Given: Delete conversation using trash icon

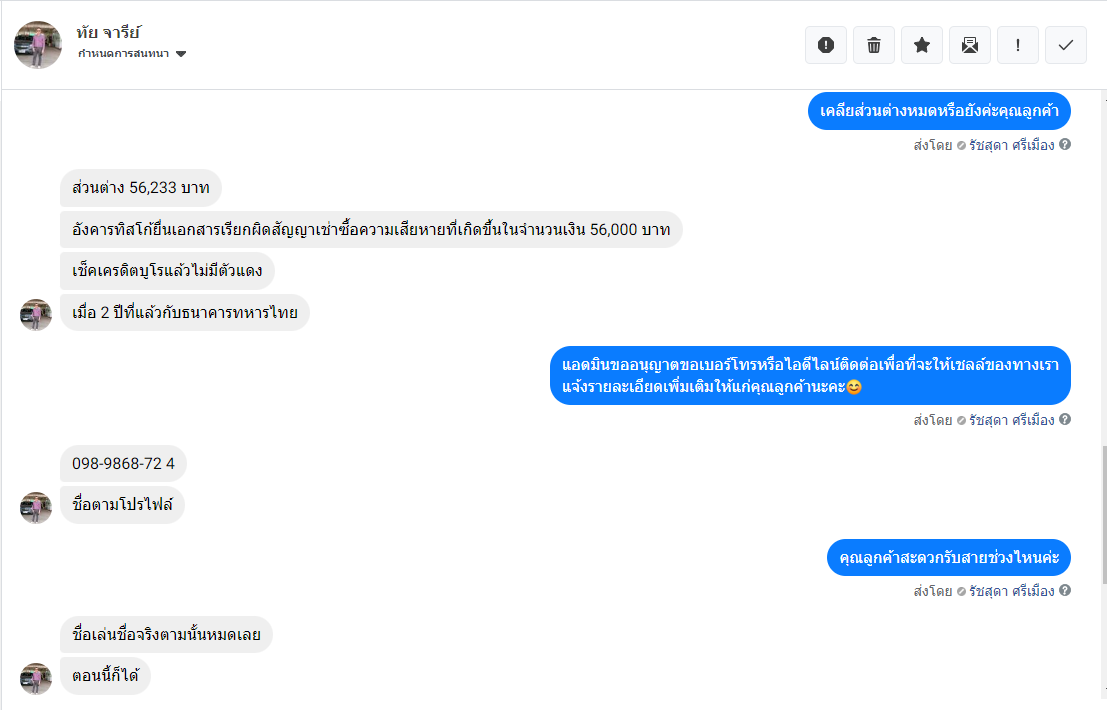Looking at the screenshot, I should 874,45.
